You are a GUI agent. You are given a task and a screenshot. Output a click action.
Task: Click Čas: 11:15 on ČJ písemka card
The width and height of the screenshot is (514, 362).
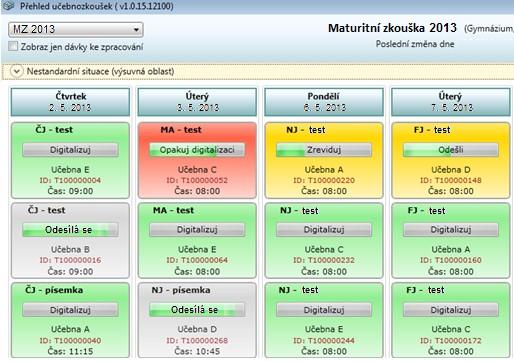[x=70, y=351]
